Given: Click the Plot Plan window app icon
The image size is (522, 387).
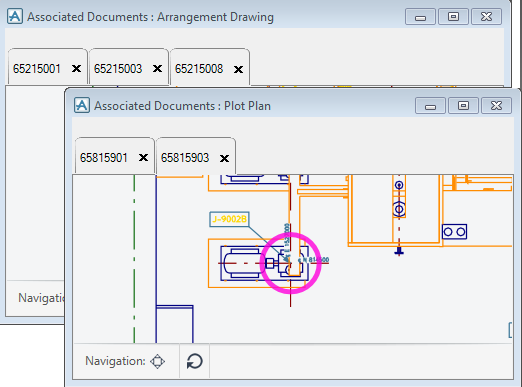Looking at the screenshot, I should tap(82, 105).
